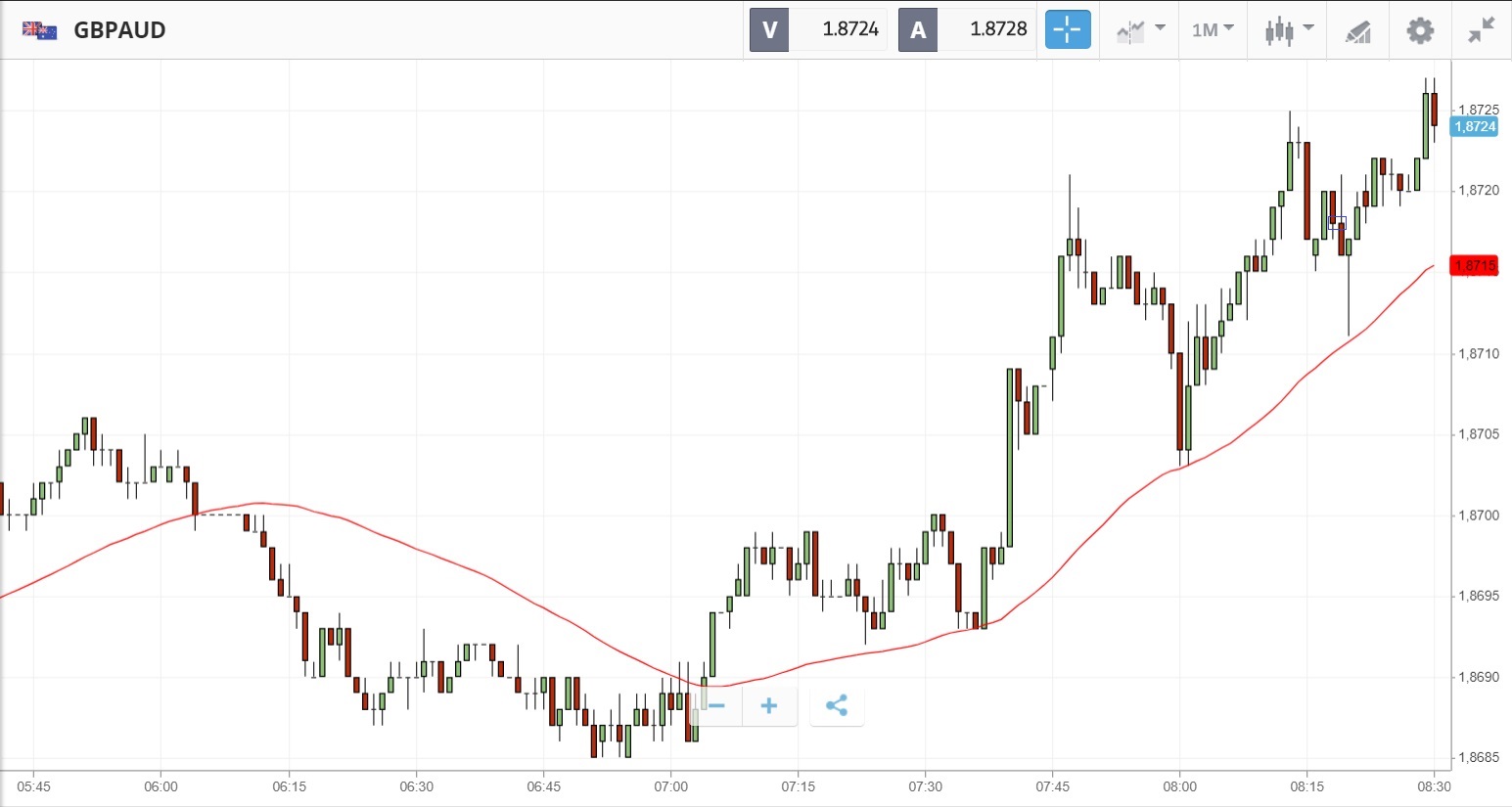This screenshot has height=807, width=1512.
Task: Click the blue 1,8724 current price tag
Action: pyautogui.click(x=1475, y=126)
